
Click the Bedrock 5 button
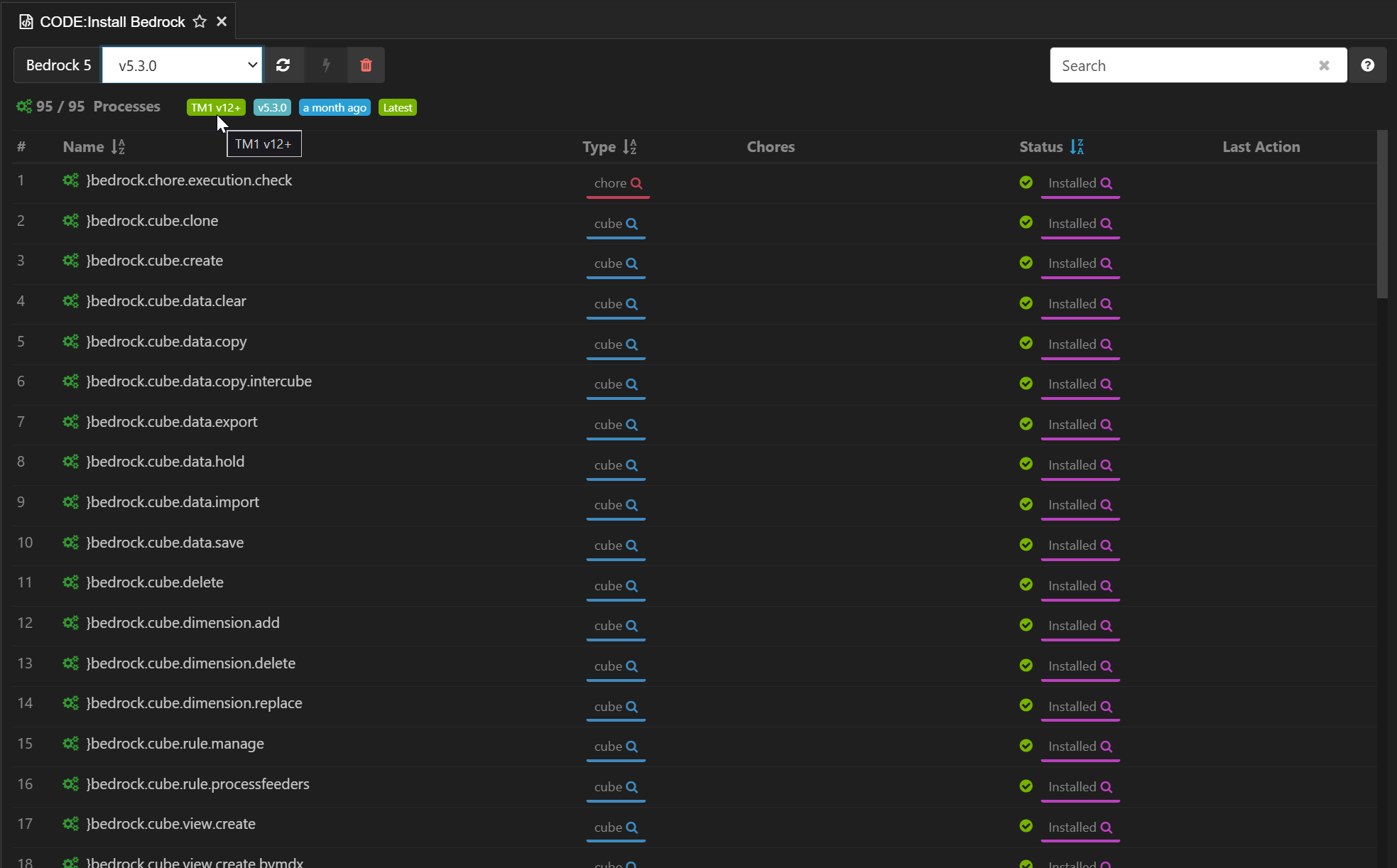coord(58,65)
